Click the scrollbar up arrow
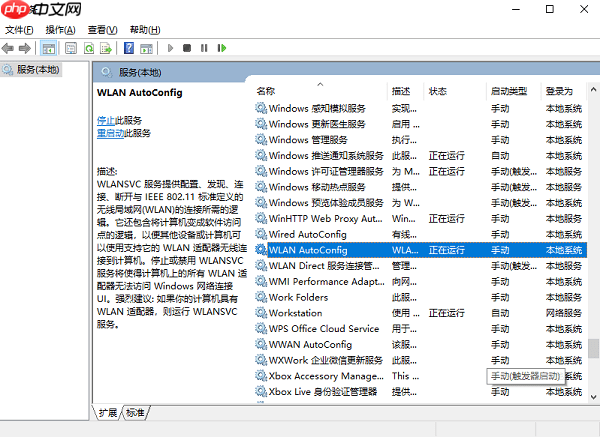 point(593,90)
